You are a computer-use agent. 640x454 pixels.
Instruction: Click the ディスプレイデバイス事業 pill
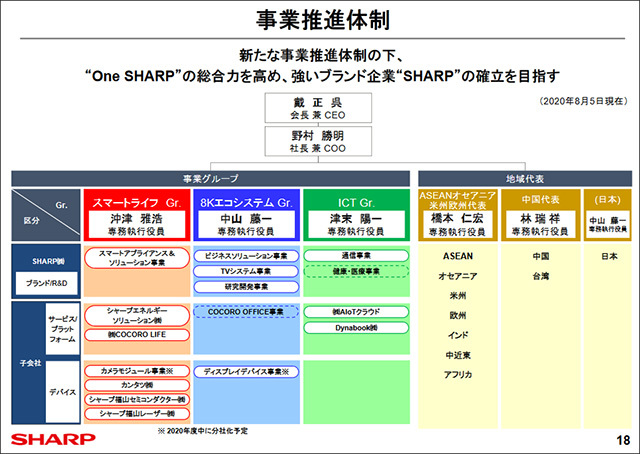[x=246, y=372]
